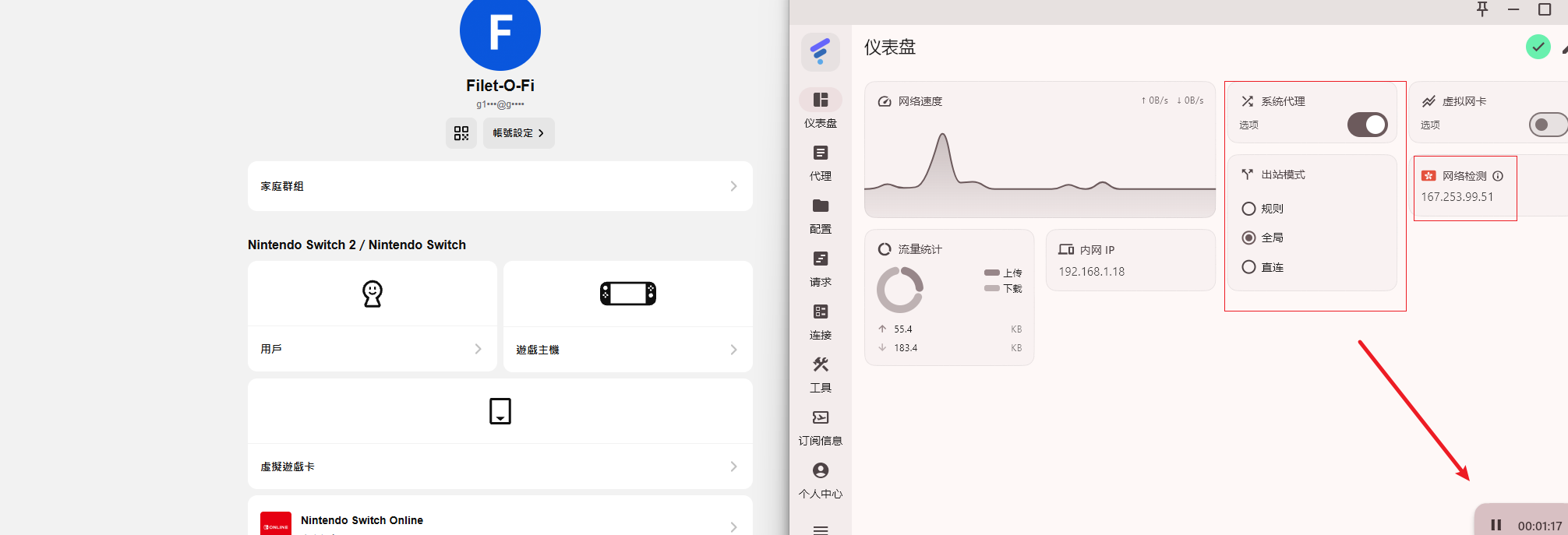Open the 遊戲主機 console card
Screen dimensions: 1568x535
(x=627, y=317)
